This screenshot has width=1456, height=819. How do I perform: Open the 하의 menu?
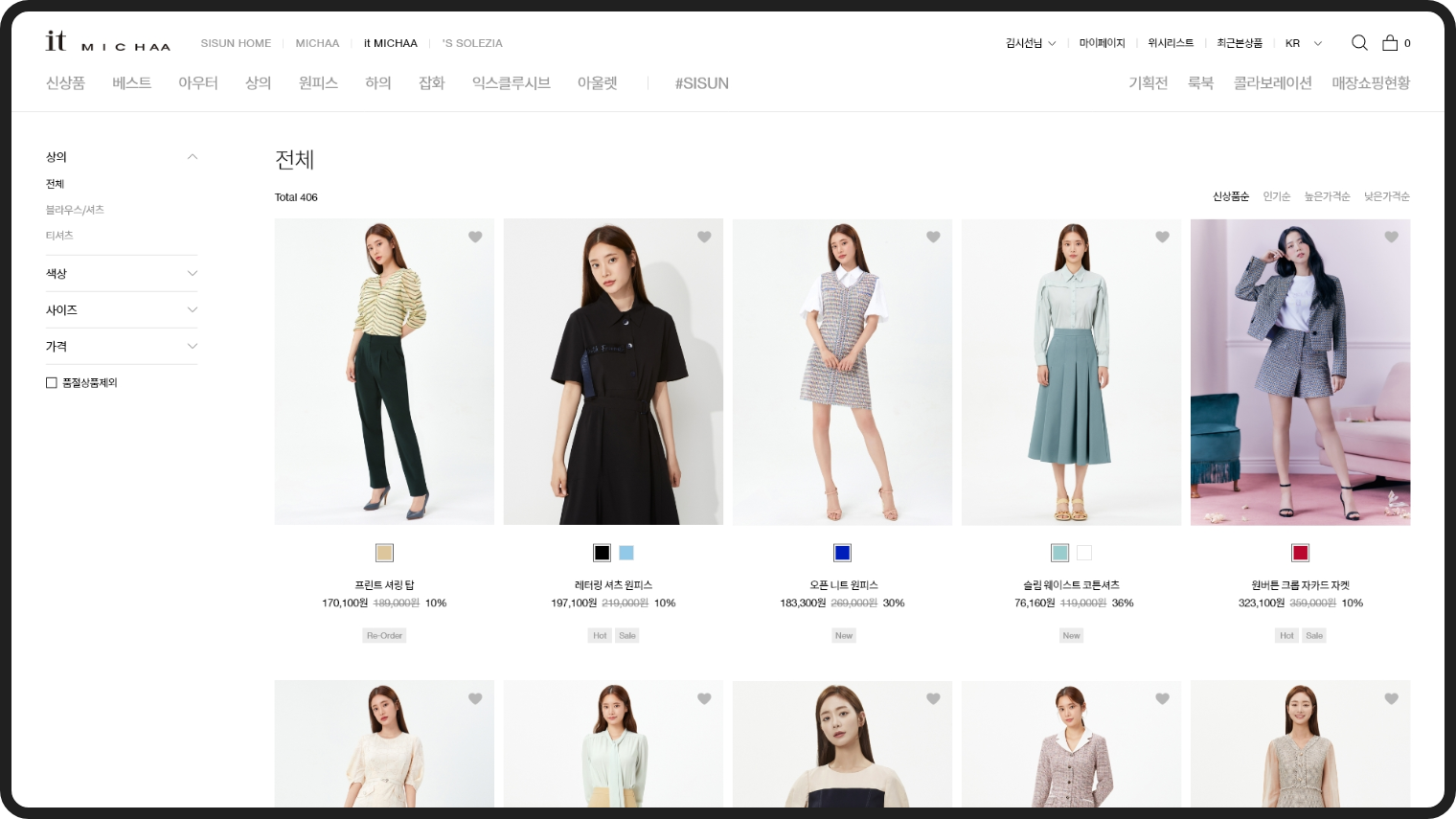[x=378, y=83]
